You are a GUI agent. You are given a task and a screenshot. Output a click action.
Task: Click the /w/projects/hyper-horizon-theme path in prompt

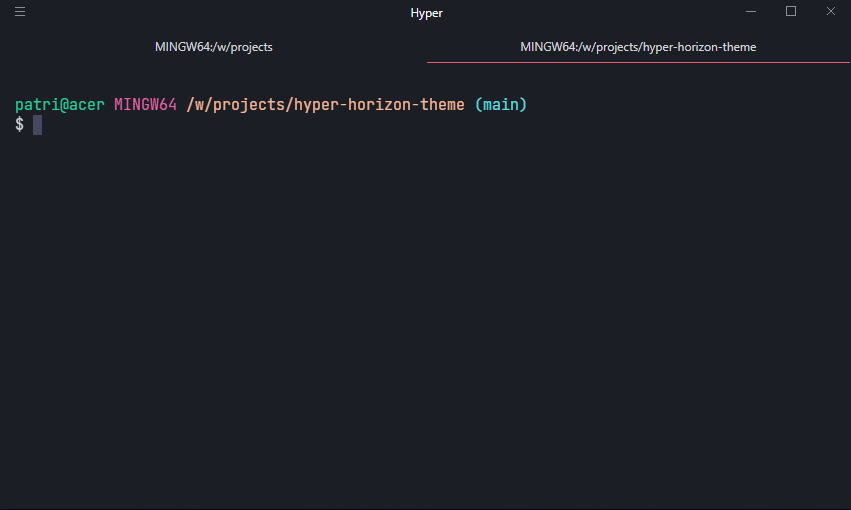point(325,105)
